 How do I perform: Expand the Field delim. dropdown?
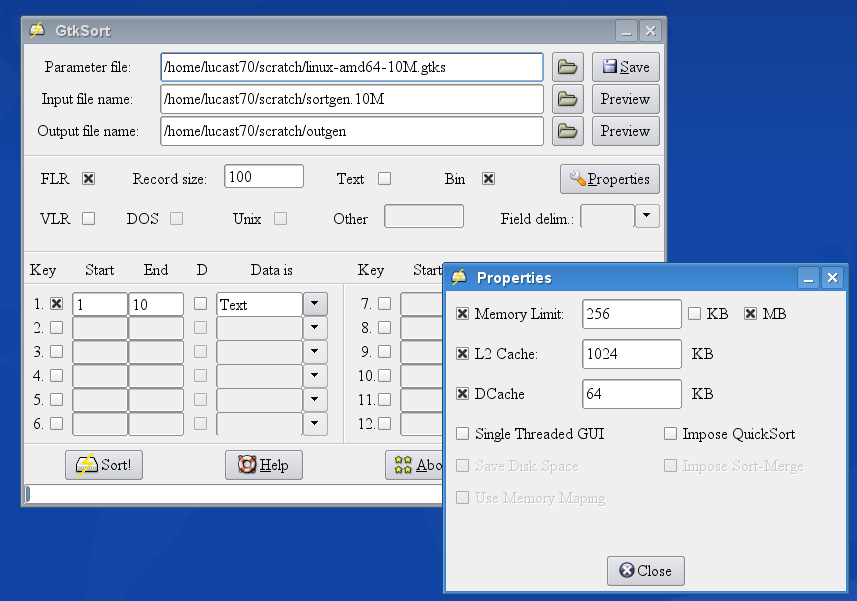[647, 217]
